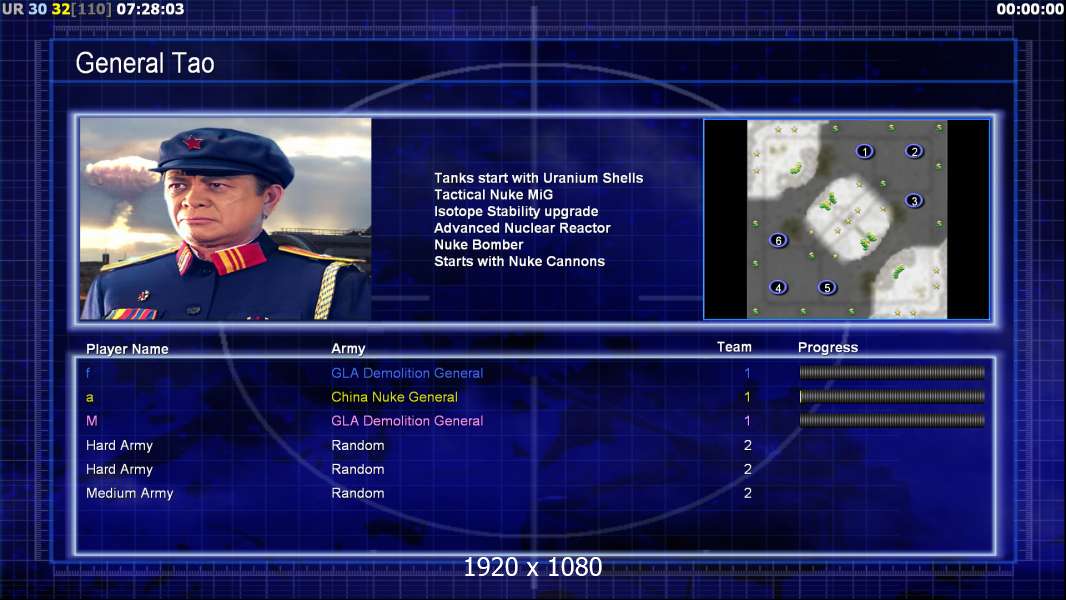
Task: Click start position marker 4 on minimap
Action: click(x=778, y=287)
